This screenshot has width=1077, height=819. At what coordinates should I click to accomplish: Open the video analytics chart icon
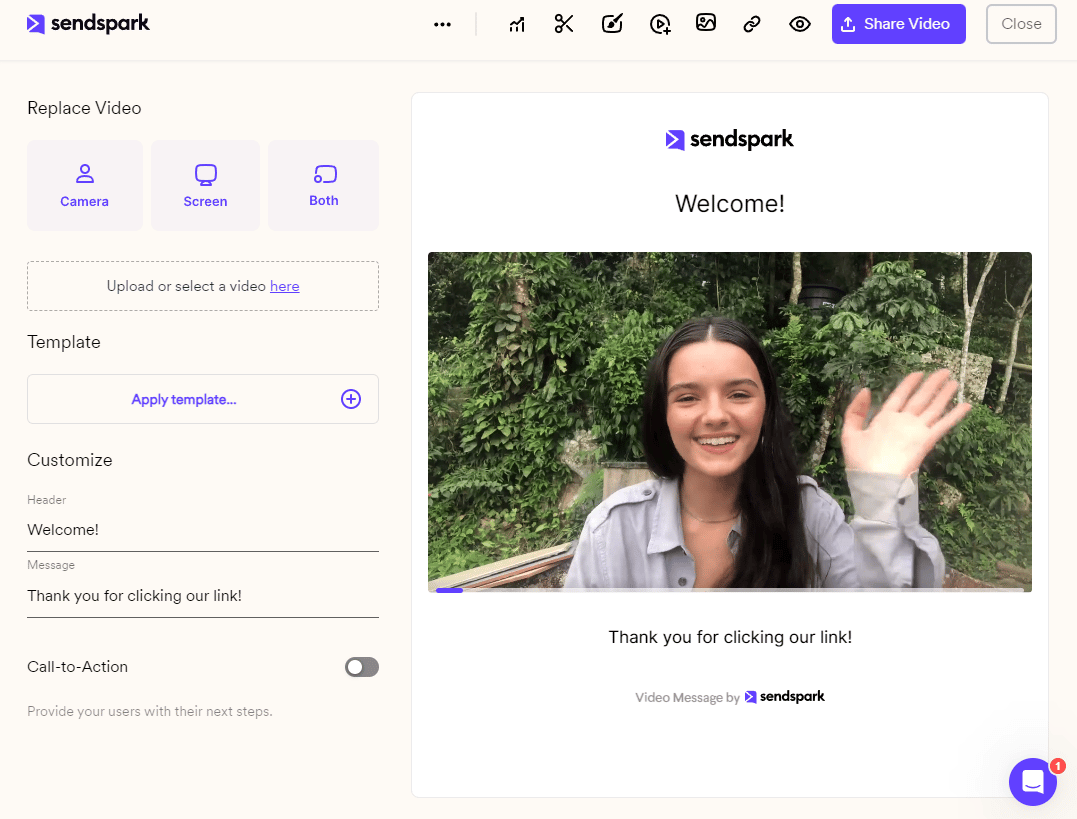click(x=517, y=25)
